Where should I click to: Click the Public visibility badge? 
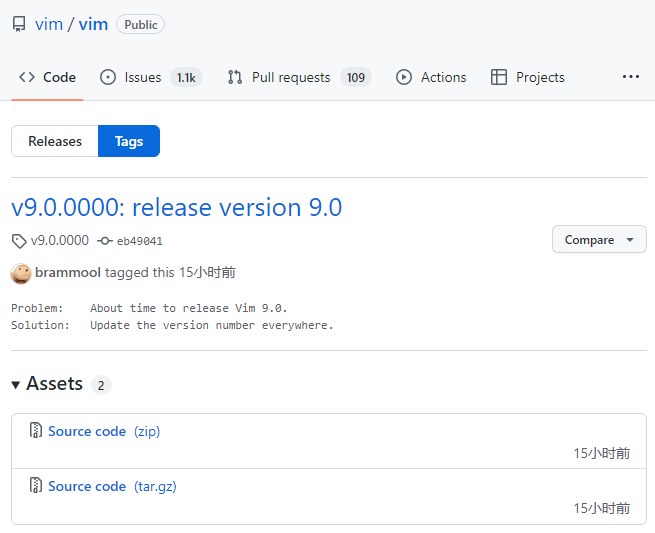pyautogui.click(x=140, y=24)
